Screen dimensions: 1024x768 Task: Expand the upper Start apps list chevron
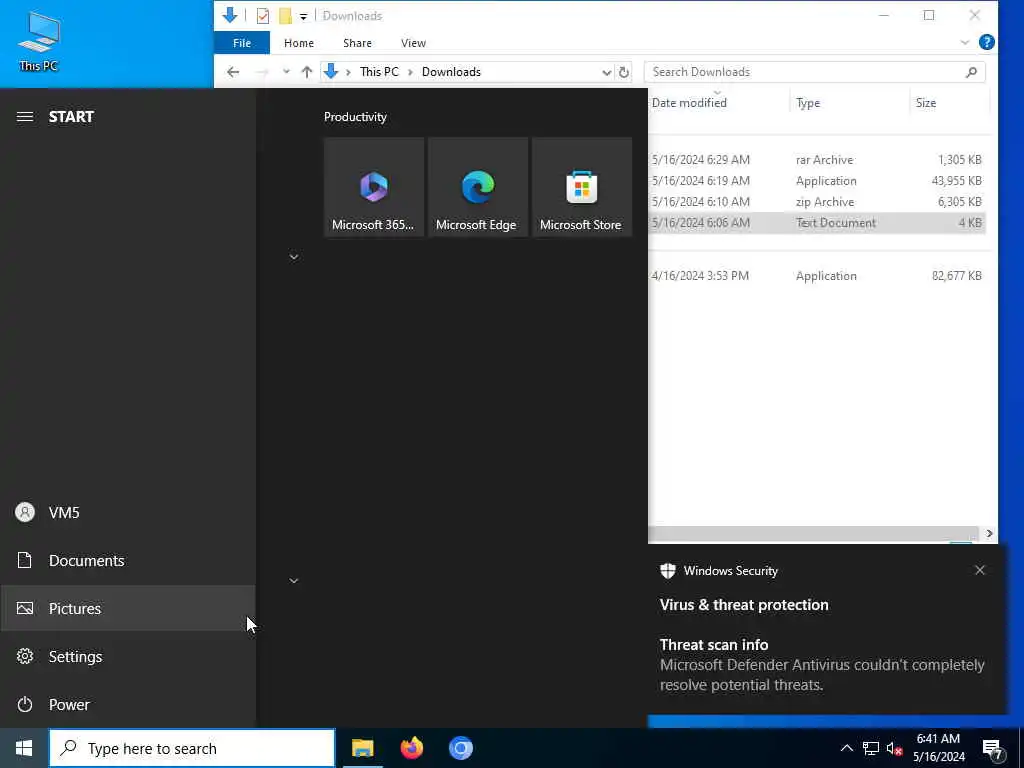click(294, 257)
